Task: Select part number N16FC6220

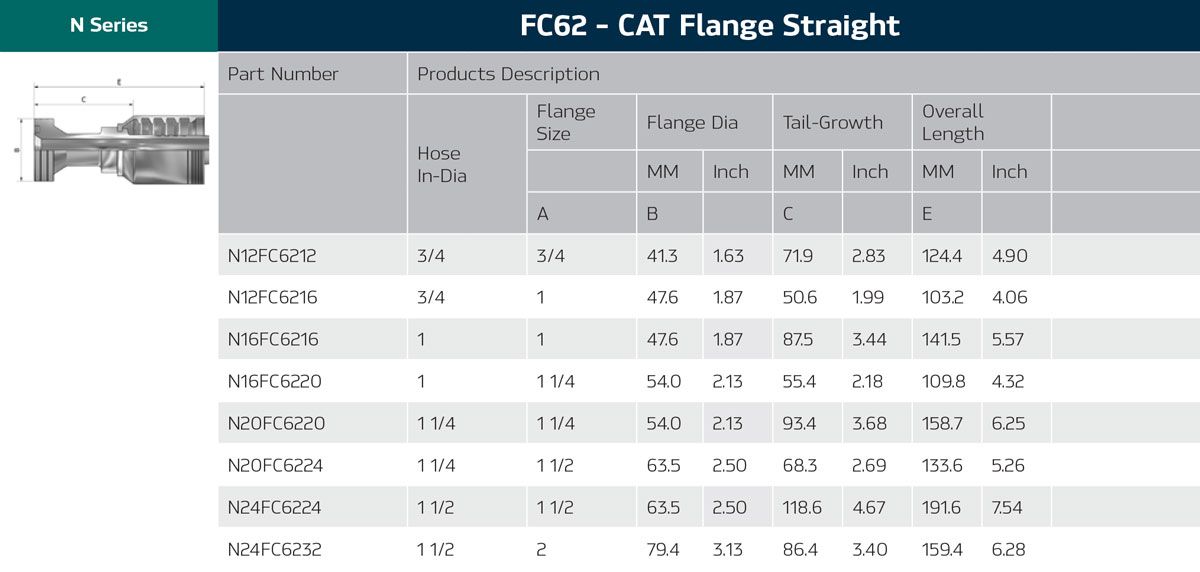Action: click(x=274, y=382)
